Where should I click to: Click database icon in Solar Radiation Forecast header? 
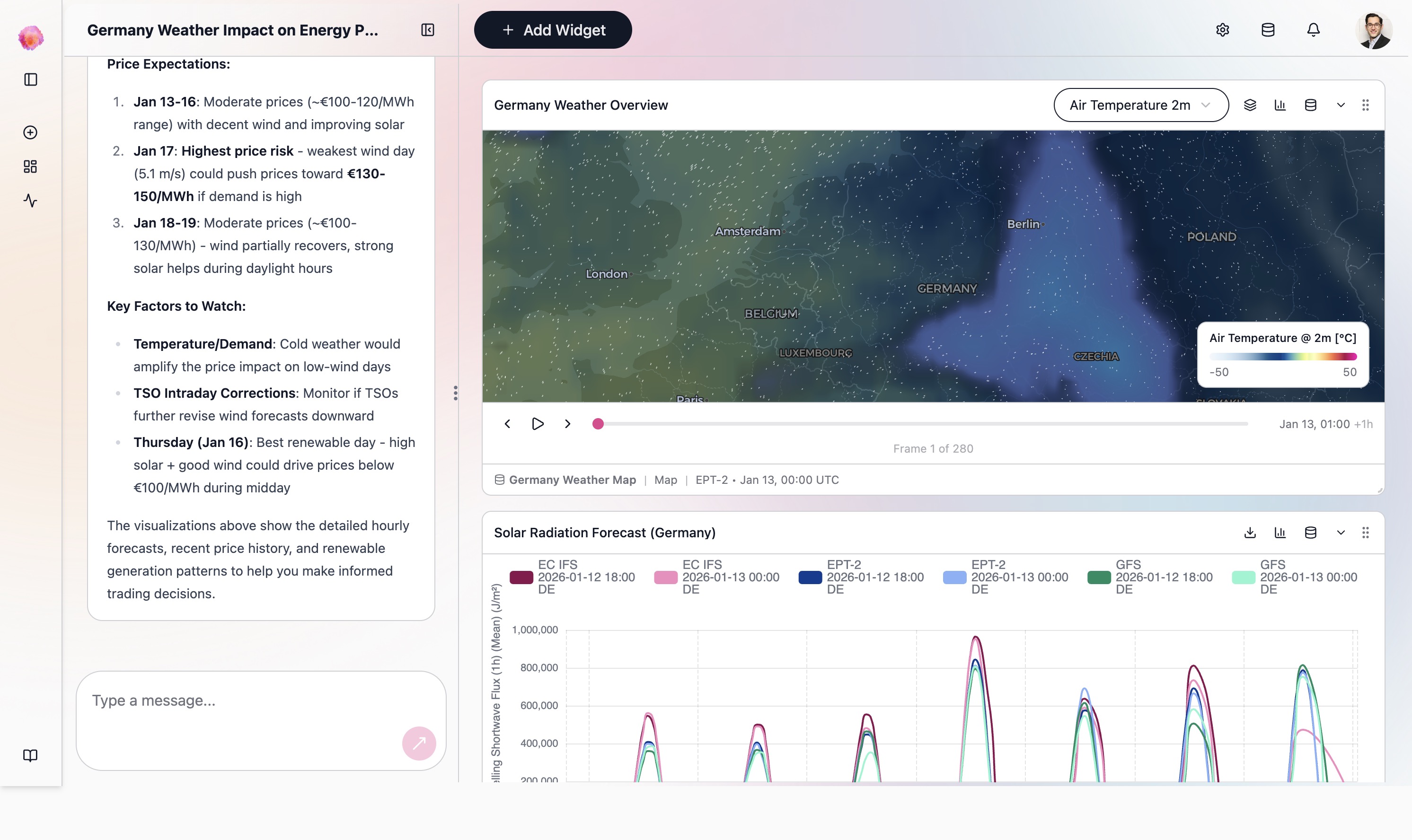click(1311, 533)
